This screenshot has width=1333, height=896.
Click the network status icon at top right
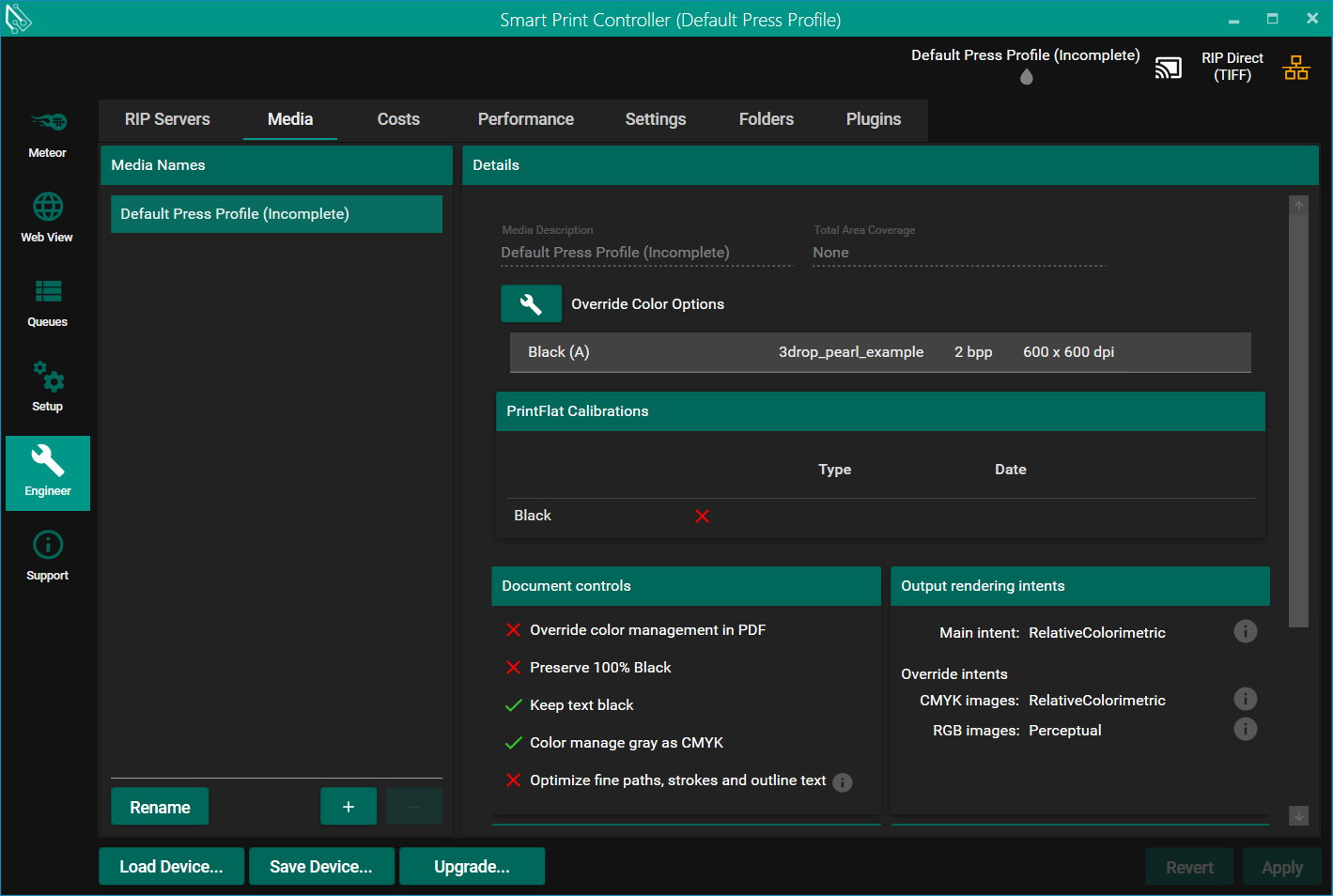pos(1295,68)
